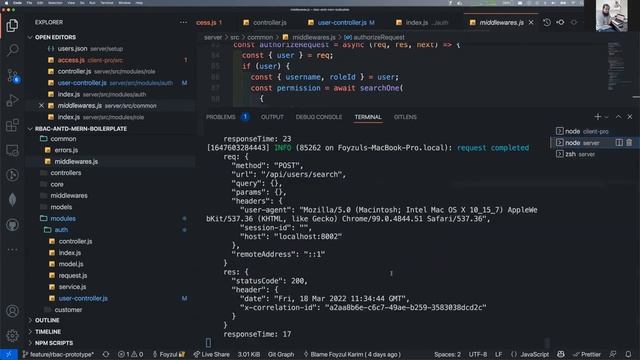Screen dimensions: 640x360
Task: Close middlewares.js in Open Editors list
Action: 41,106
